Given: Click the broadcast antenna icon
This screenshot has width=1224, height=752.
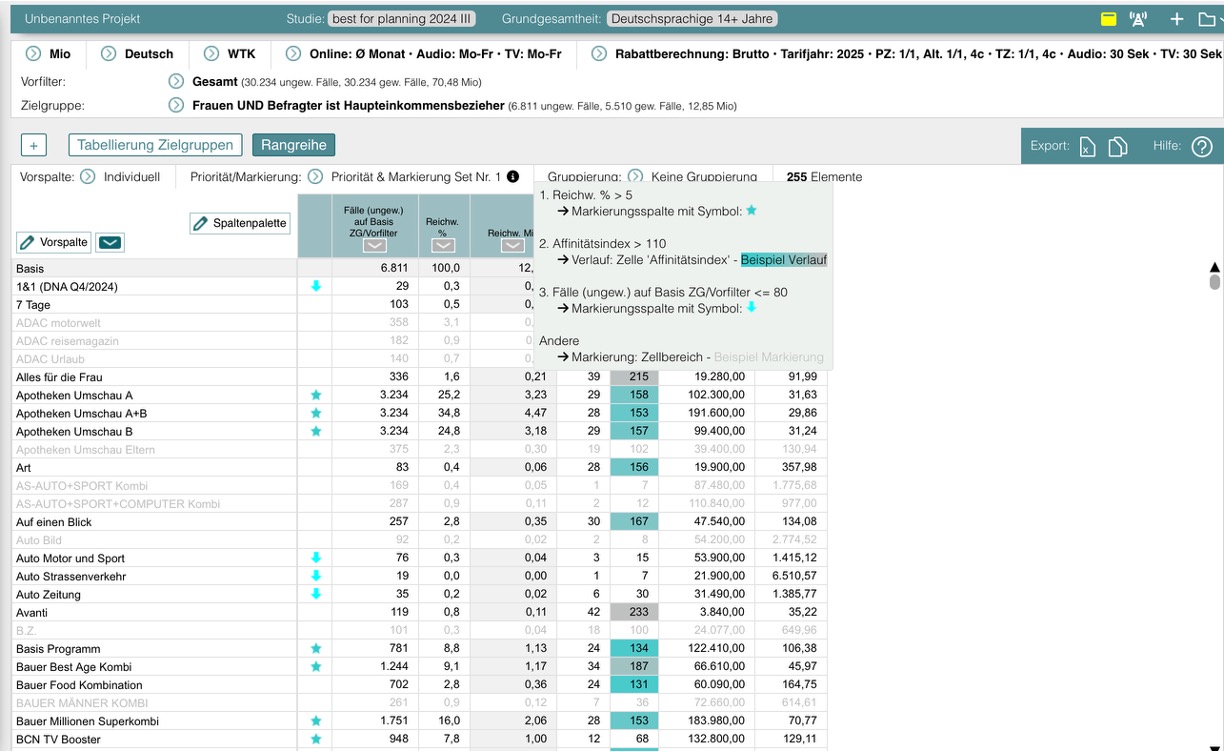Looking at the screenshot, I should (1138, 19).
